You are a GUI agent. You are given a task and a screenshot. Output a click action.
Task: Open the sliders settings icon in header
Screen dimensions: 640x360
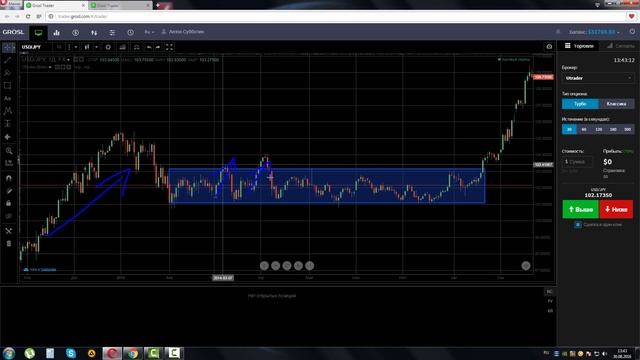click(112, 32)
